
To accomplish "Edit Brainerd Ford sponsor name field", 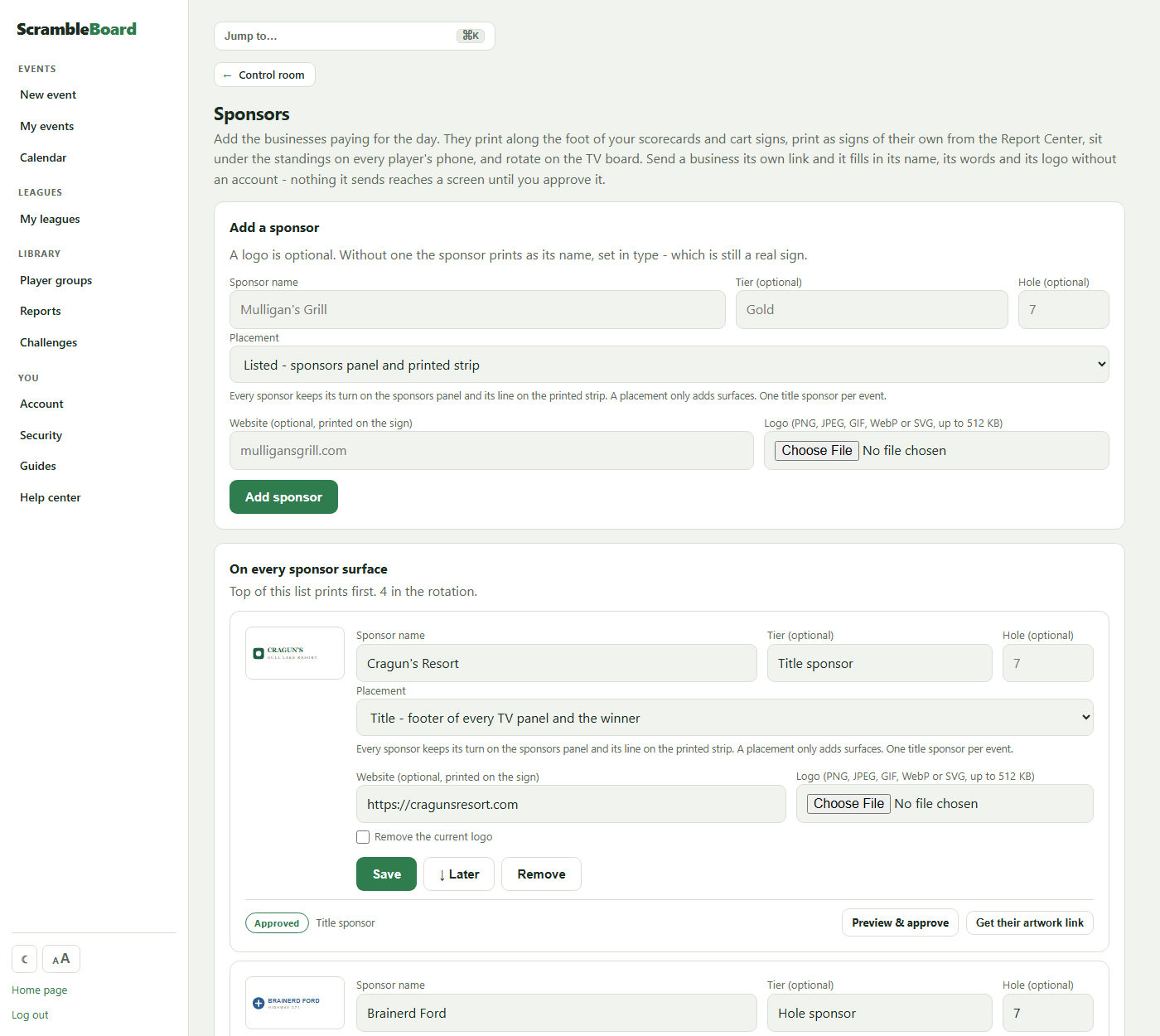I will (x=557, y=1013).
